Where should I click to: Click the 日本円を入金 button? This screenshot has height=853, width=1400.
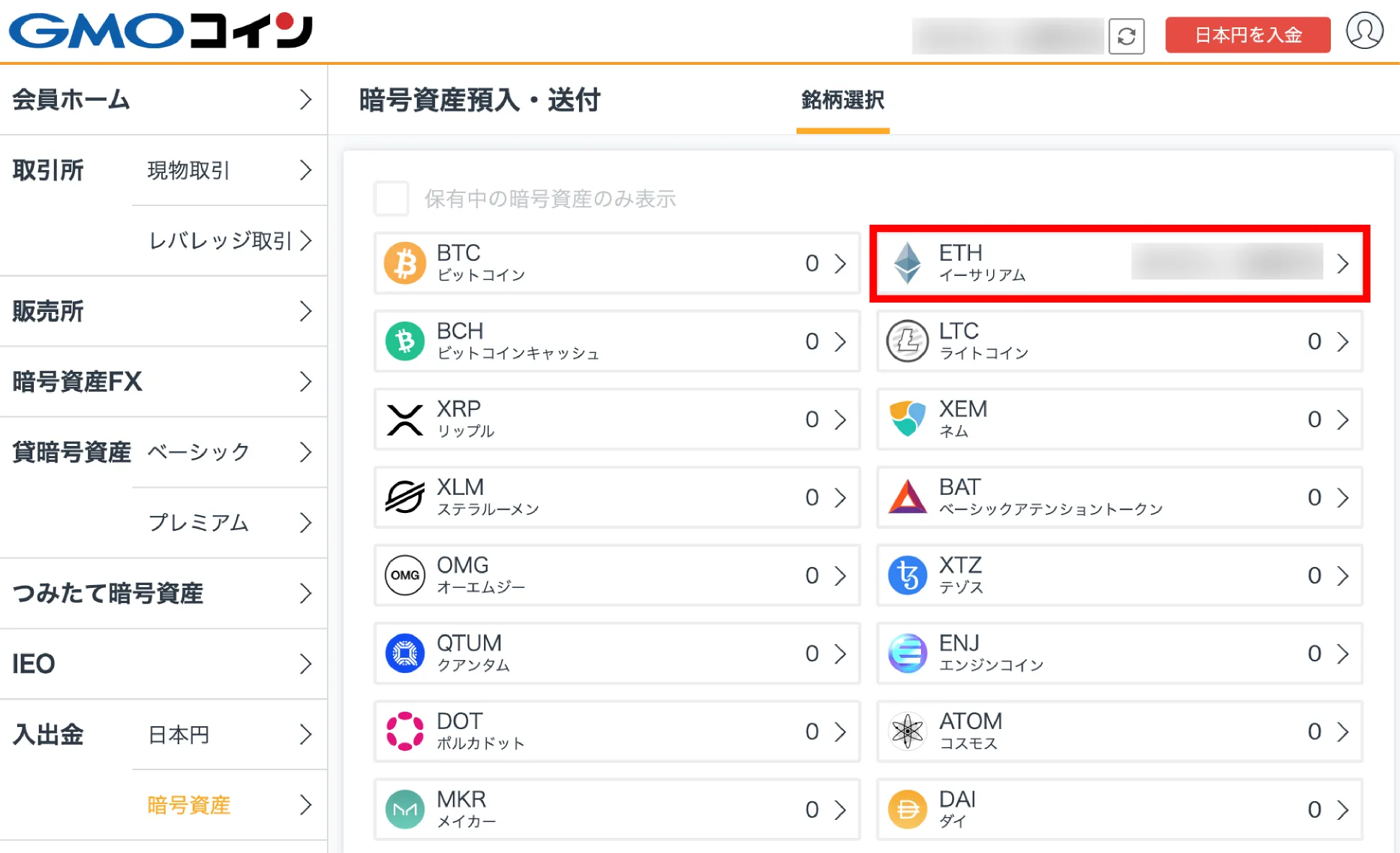pyautogui.click(x=1248, y=35)
